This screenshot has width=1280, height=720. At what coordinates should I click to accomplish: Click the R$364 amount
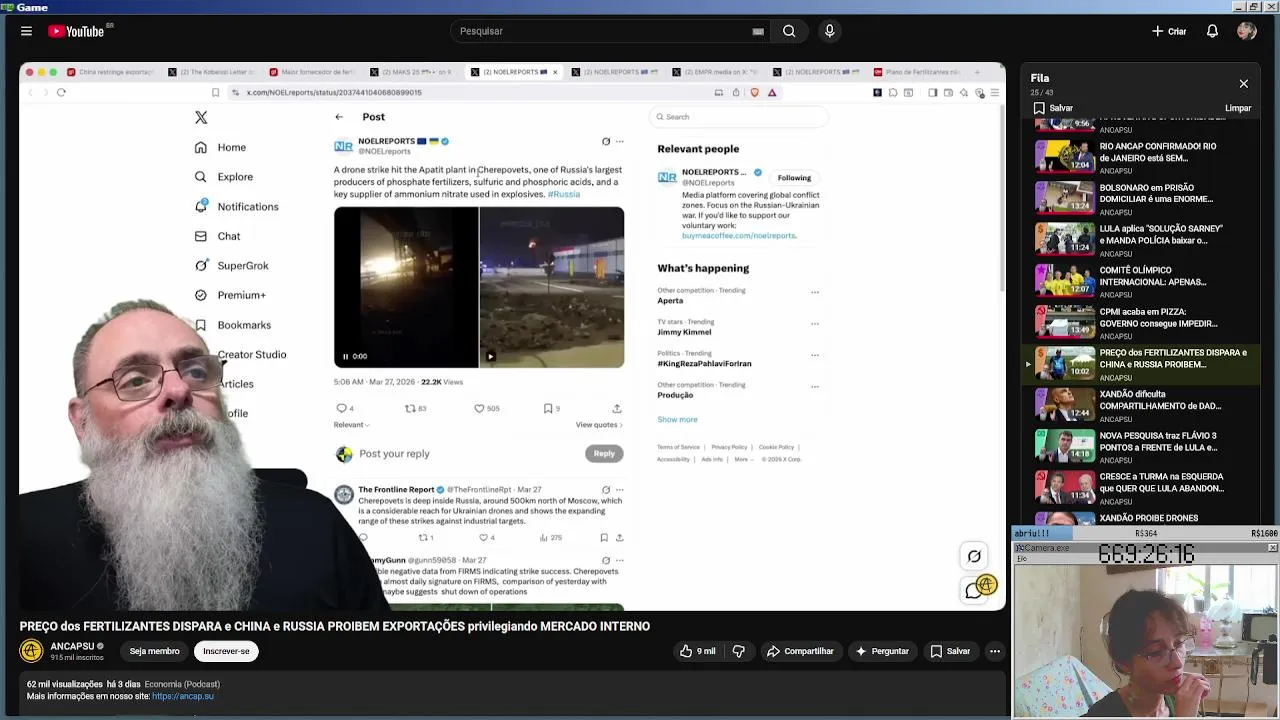click(x=1146, y=534)
